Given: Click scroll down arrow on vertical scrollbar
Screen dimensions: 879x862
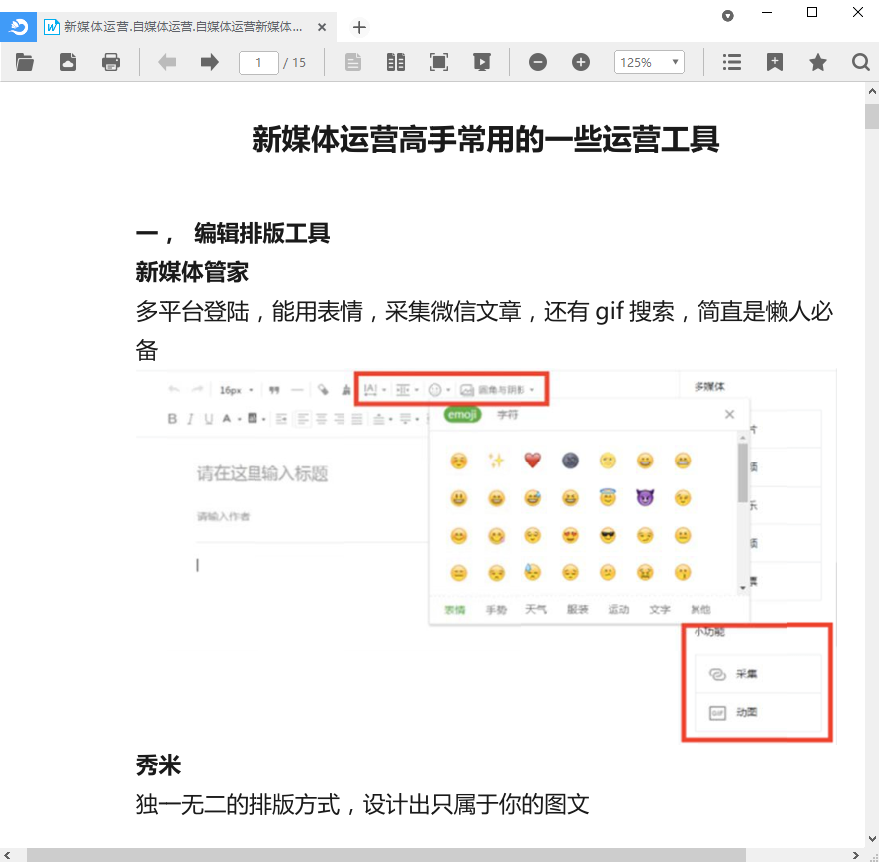Looking at the screenshot, I should click(872, 839).
